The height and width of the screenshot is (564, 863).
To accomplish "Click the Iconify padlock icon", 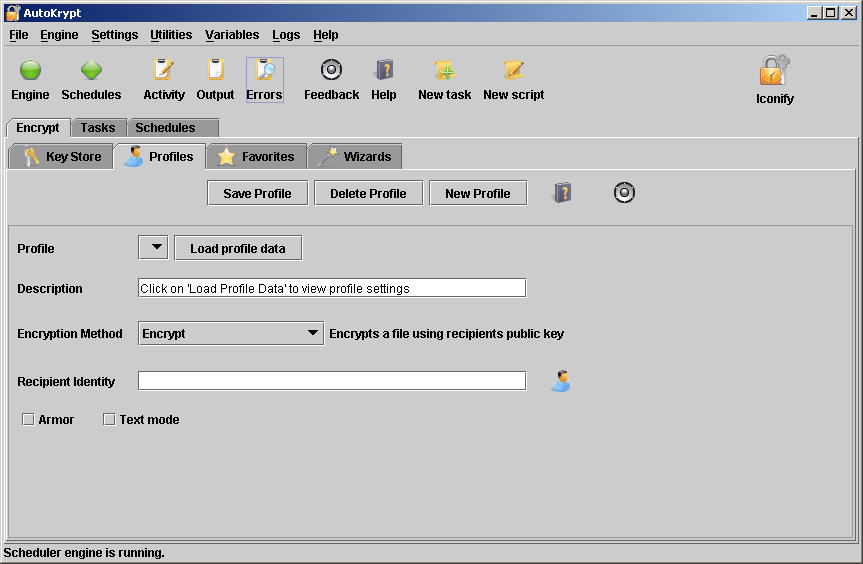I will click(x=774, y=70).
